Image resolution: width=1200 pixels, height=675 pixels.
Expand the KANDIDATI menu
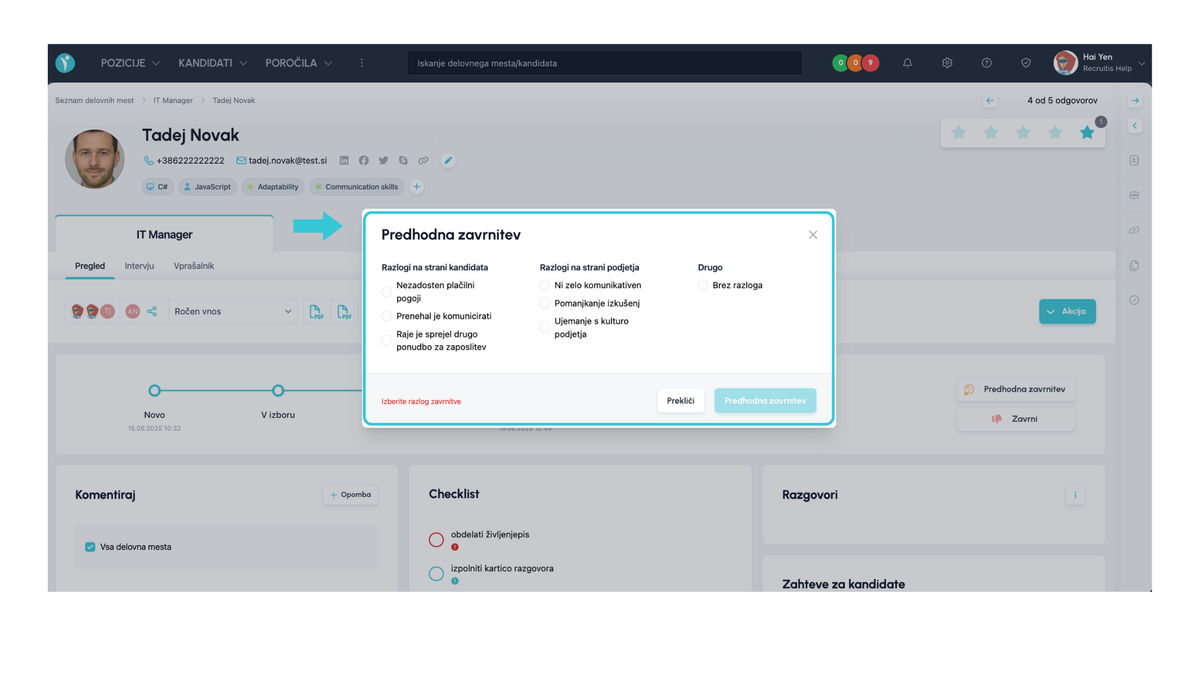coord(212,63)
